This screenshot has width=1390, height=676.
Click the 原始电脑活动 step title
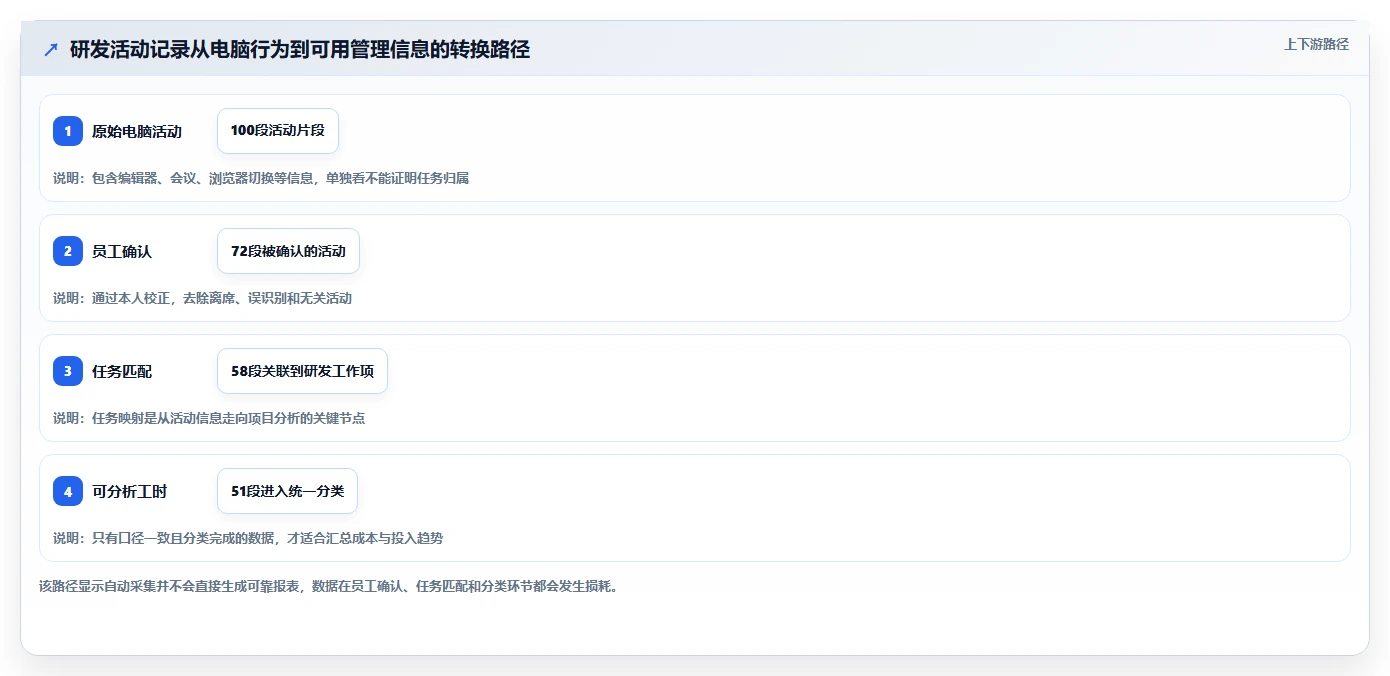pos(137,131)
